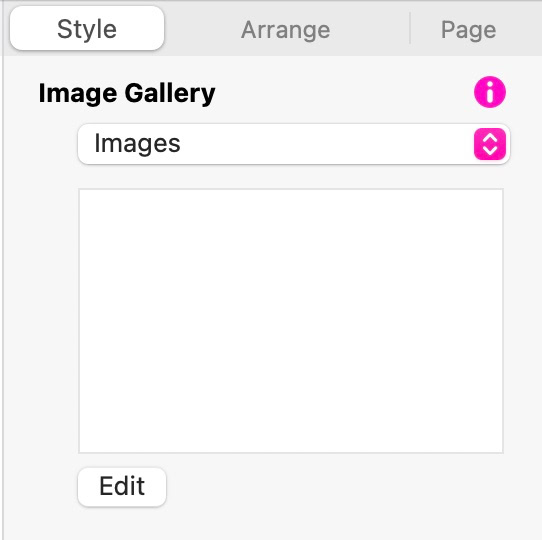
Task: Activate the Style segment in the inspector
Action: 87,29
